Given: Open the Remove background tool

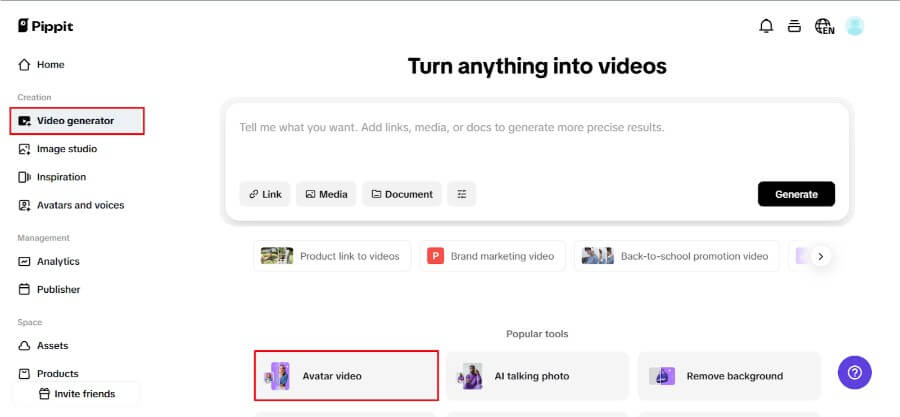Looking at the screenshot, I should (729, 376).
